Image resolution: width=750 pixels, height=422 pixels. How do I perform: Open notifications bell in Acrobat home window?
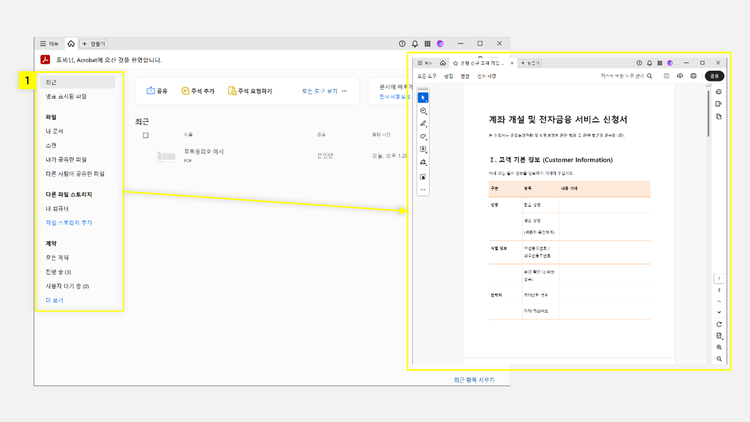(x=415, y=44)
